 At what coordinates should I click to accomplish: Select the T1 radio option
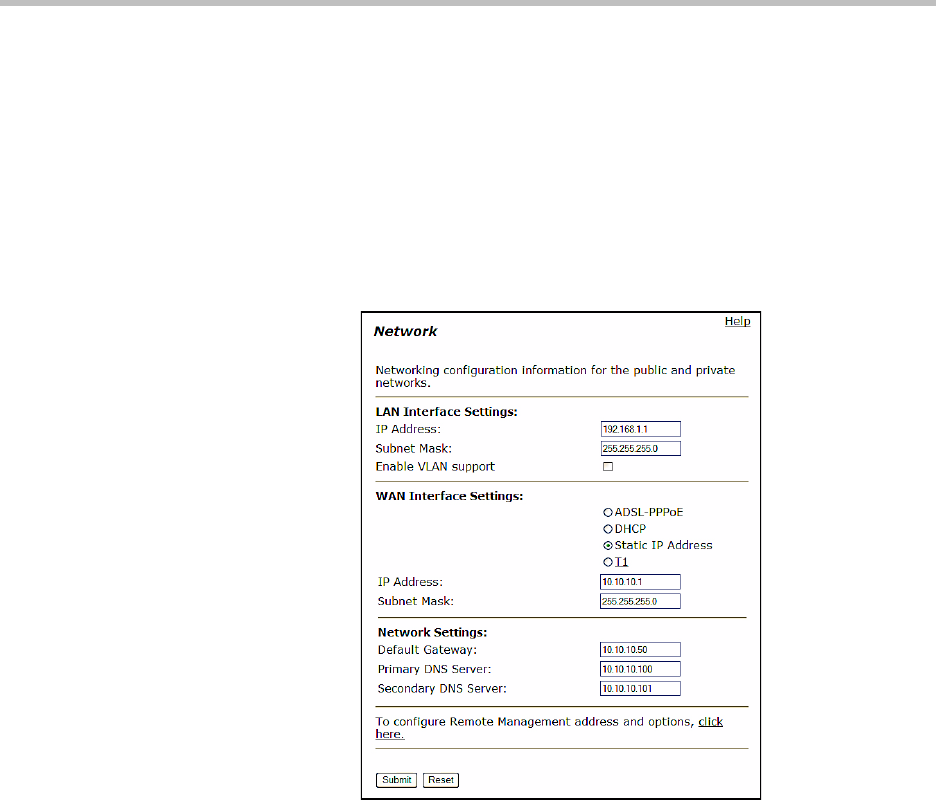[x=608, y=562]
